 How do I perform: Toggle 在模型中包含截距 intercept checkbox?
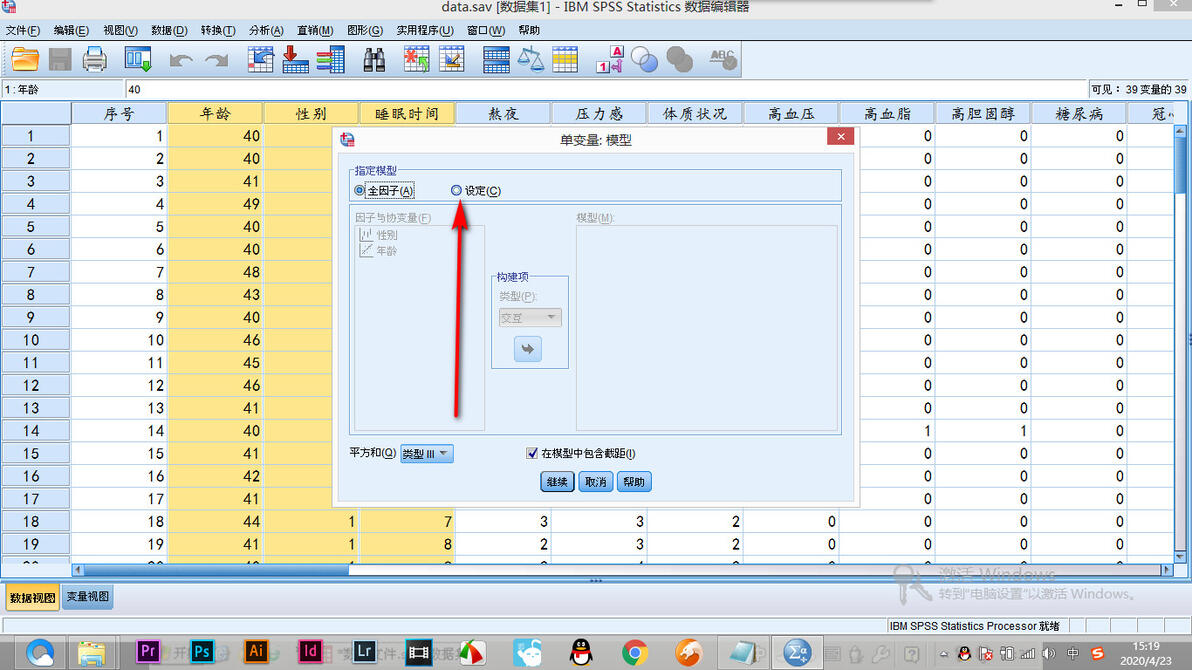[532, 453]
